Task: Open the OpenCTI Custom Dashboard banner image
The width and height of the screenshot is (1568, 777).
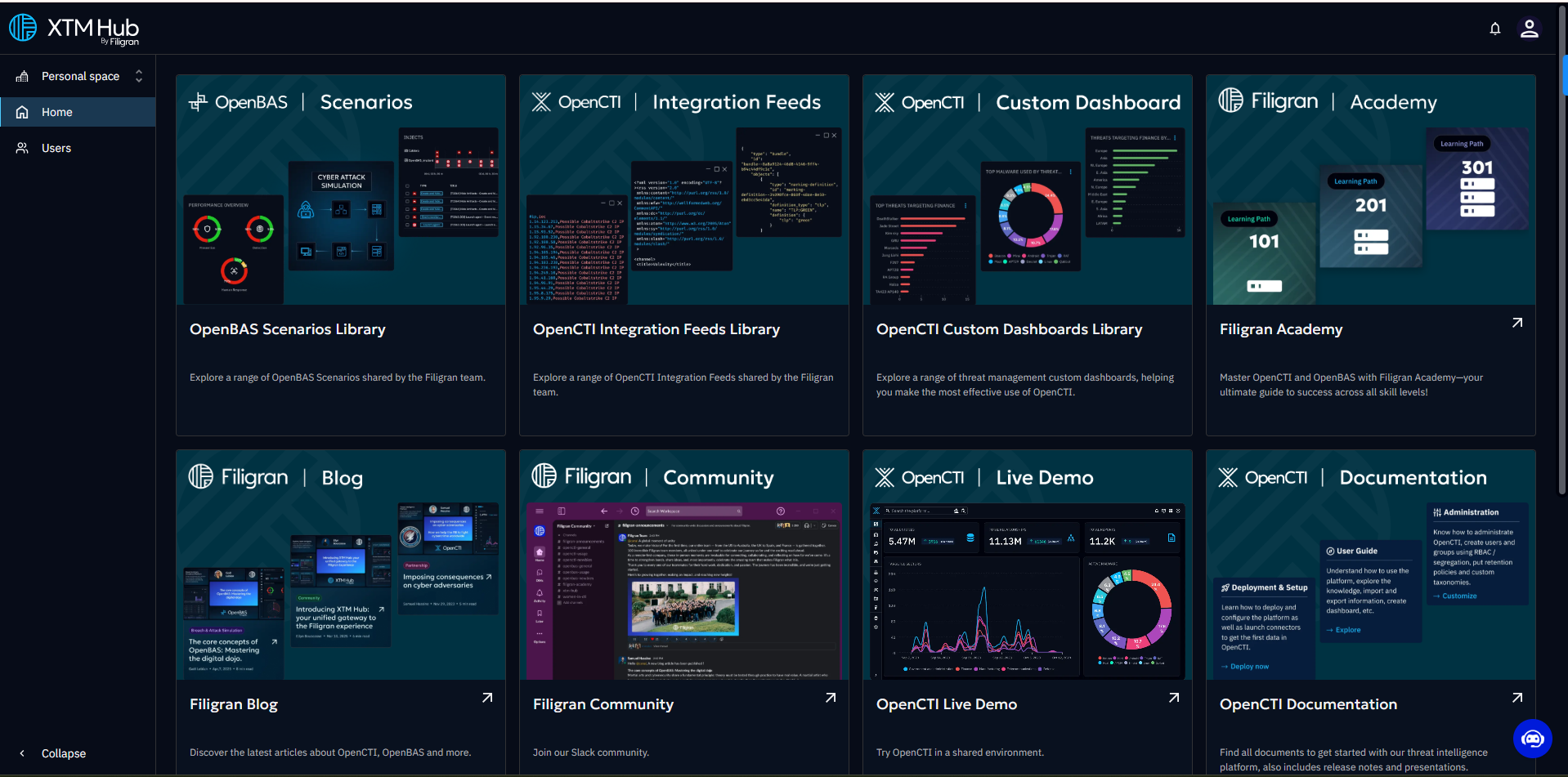Action: point(1028,190)
